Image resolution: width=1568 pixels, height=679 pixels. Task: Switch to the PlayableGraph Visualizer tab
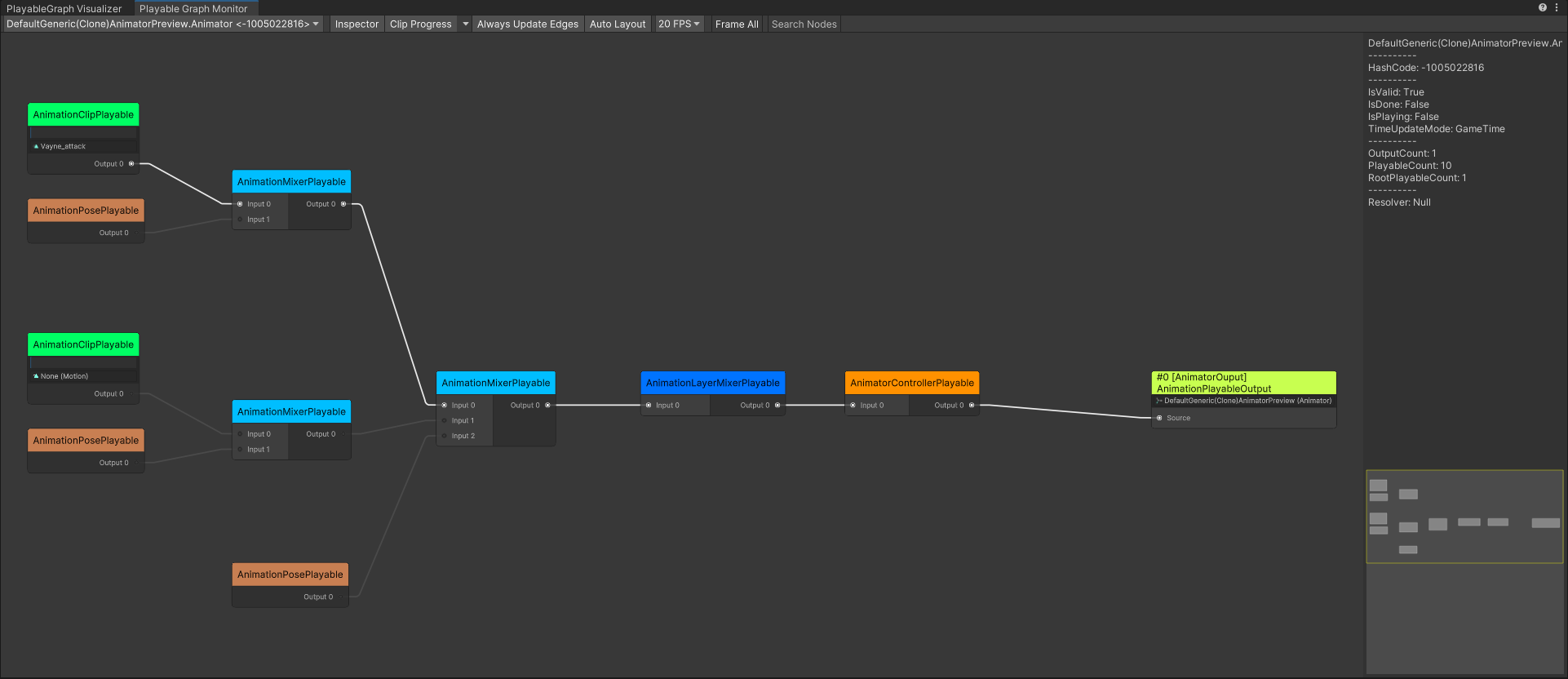tap(64, 9)
